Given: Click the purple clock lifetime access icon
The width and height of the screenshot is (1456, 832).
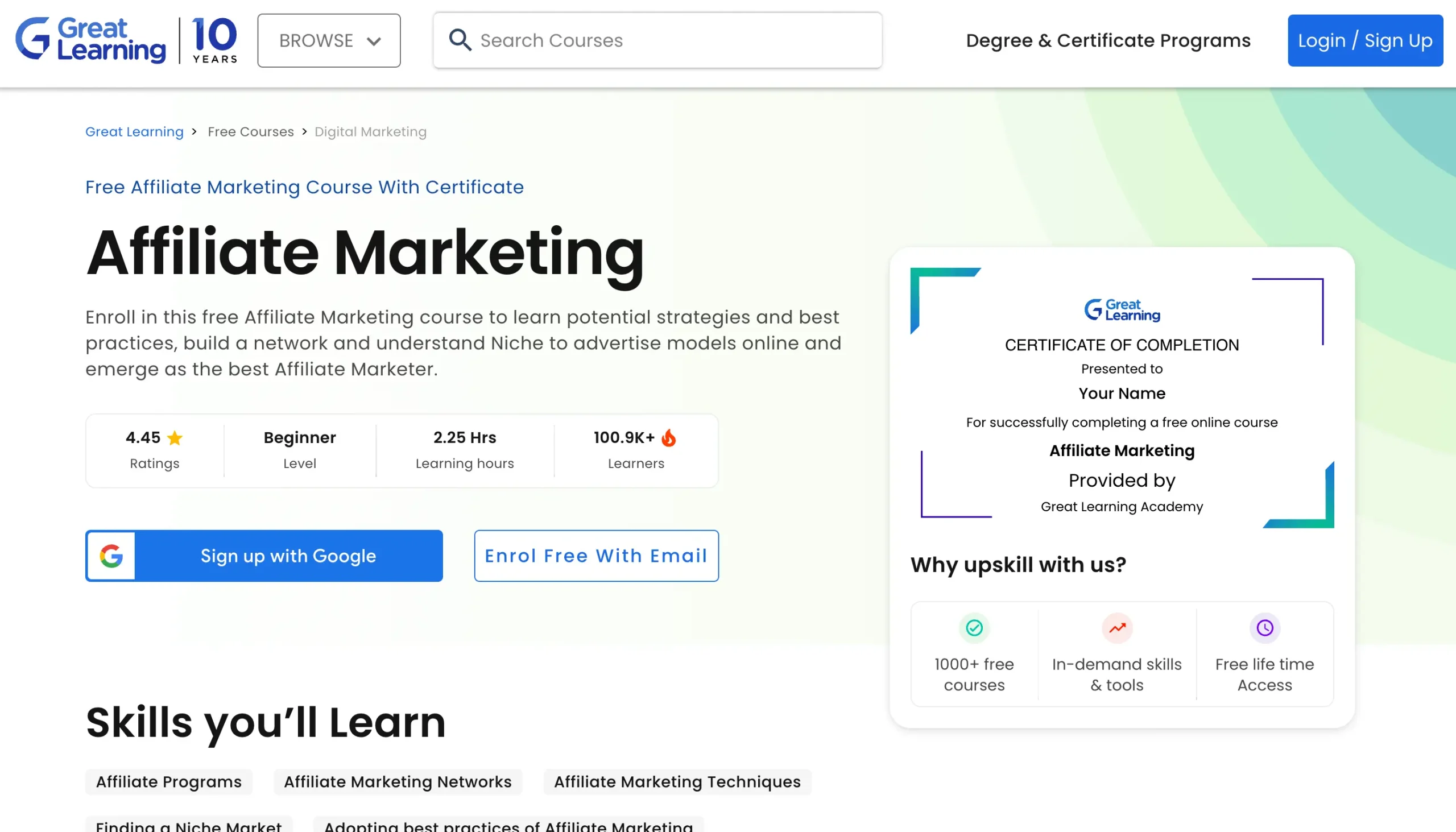Looking at the screenshot, I should [1264, 628].
